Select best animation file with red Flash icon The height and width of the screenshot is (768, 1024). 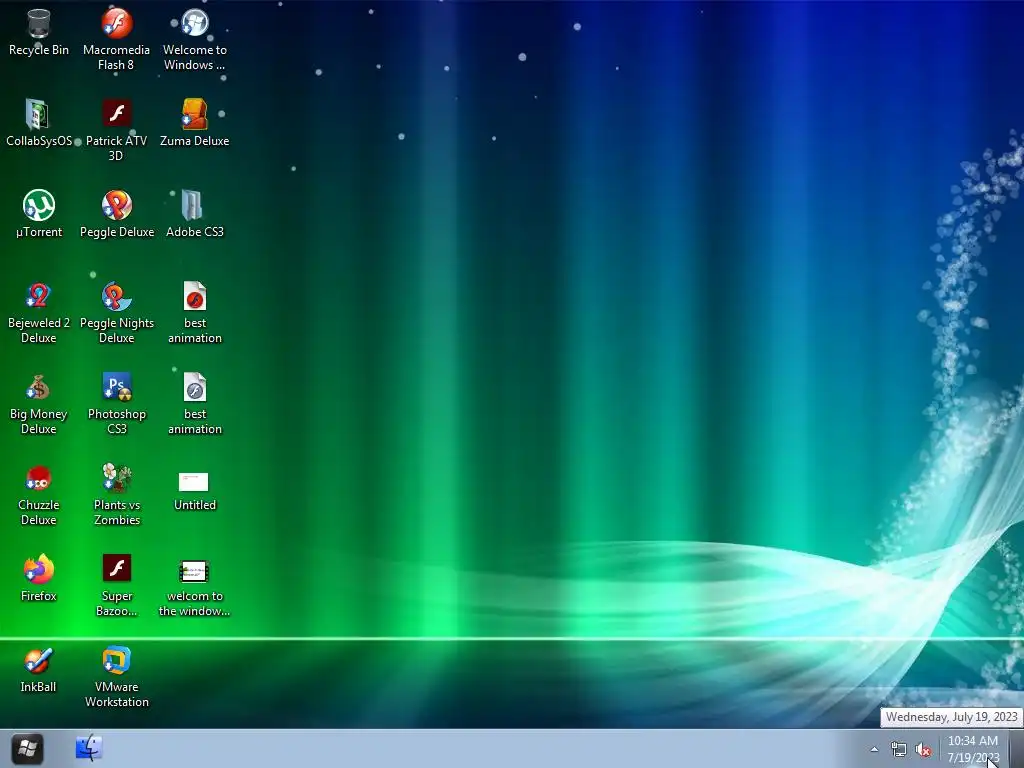click(195, 312)
